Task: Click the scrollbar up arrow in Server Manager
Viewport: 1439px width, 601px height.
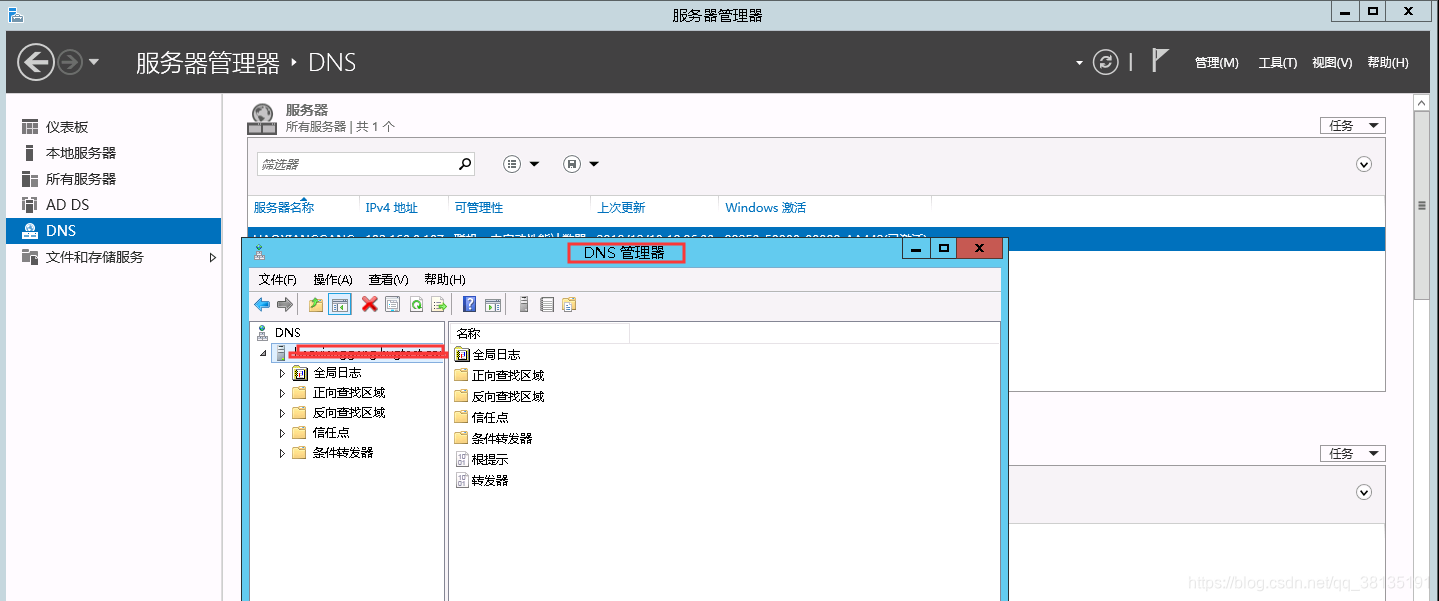Action: pyautogui.click(x=1424, y=102)
